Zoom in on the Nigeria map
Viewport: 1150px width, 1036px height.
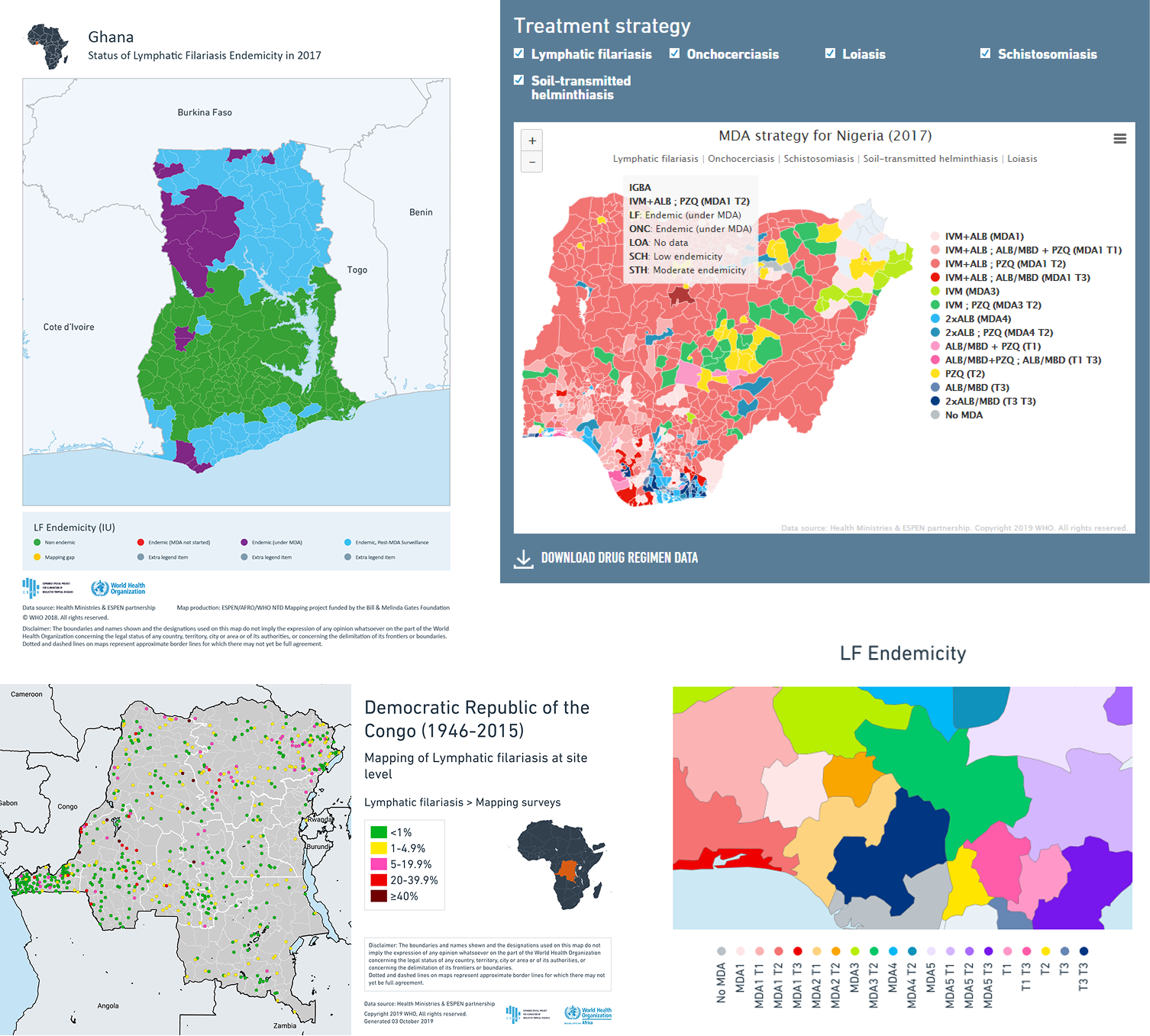coord(532,140)
